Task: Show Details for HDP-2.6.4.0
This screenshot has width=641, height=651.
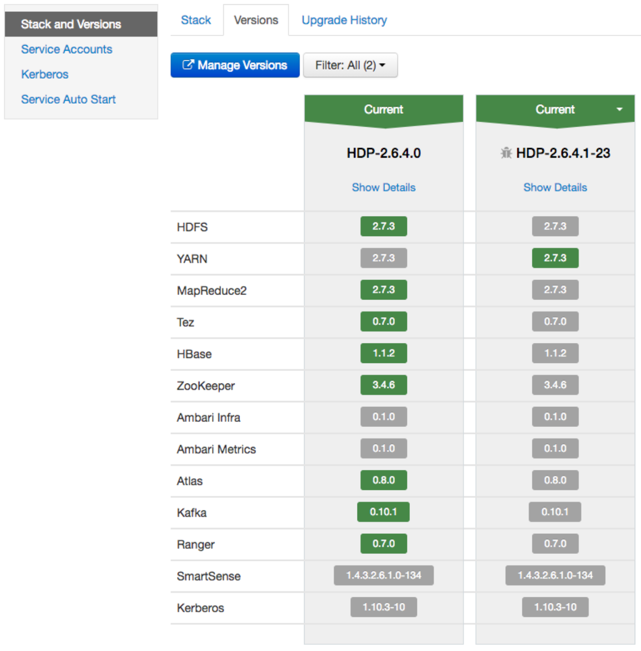Action: pyautogui.click(x=383, y=187)
